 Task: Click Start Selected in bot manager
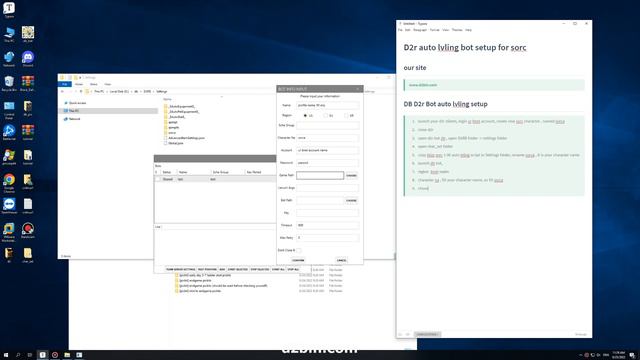(238, 270)
